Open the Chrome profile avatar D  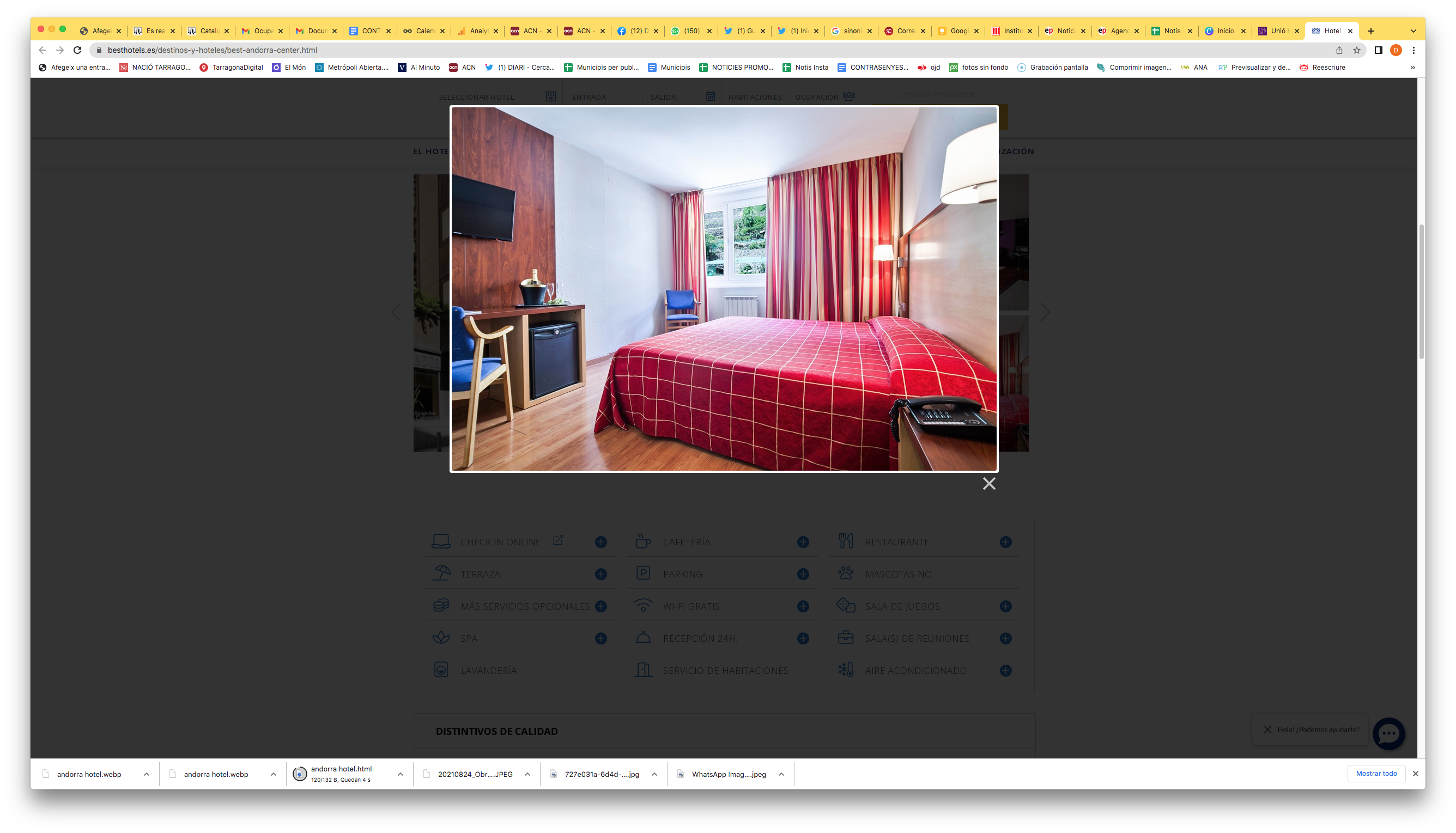[x=1396, y=50]
